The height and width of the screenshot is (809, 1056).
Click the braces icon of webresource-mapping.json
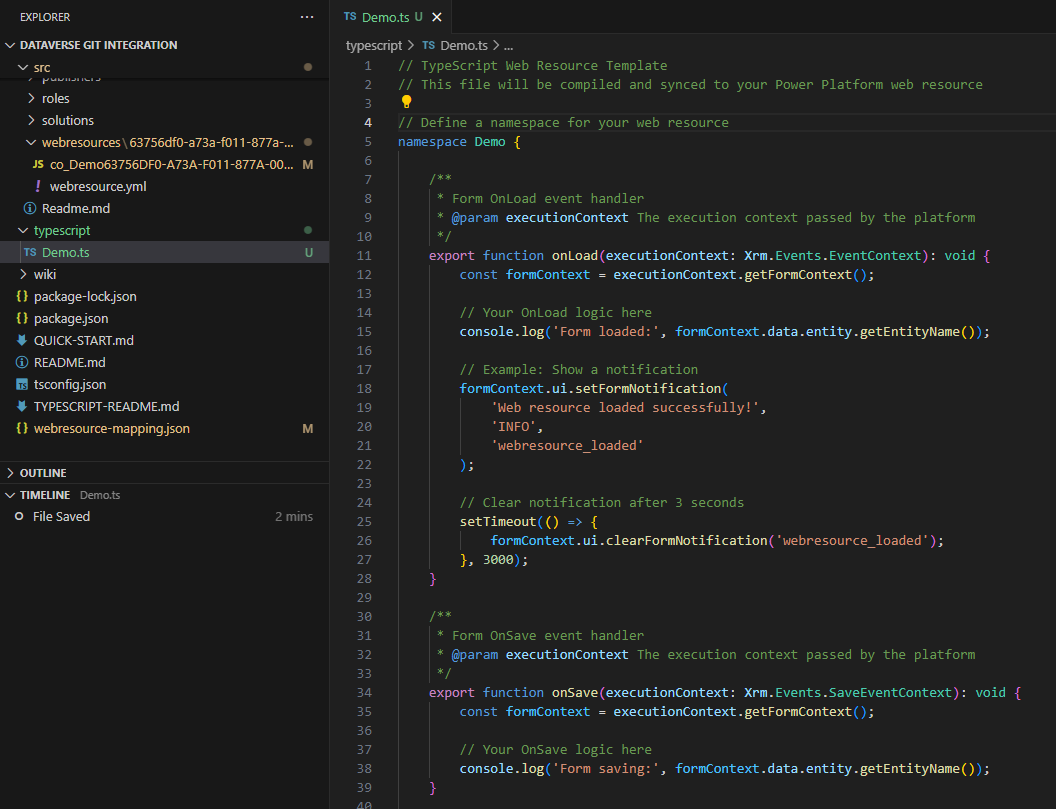(22, 428)
